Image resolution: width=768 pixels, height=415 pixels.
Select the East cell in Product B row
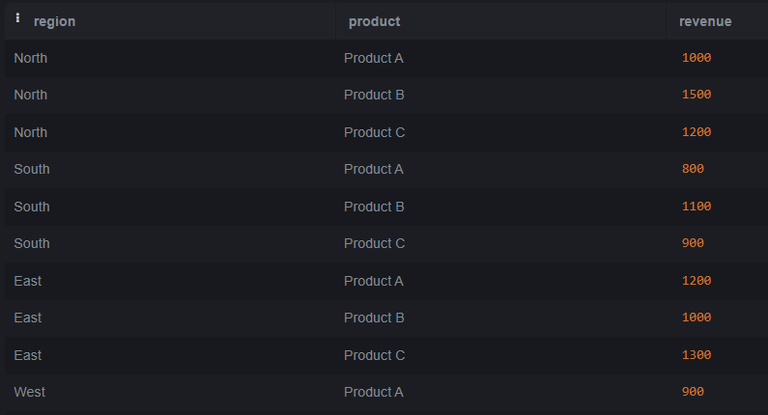click(x=28, y=317)
